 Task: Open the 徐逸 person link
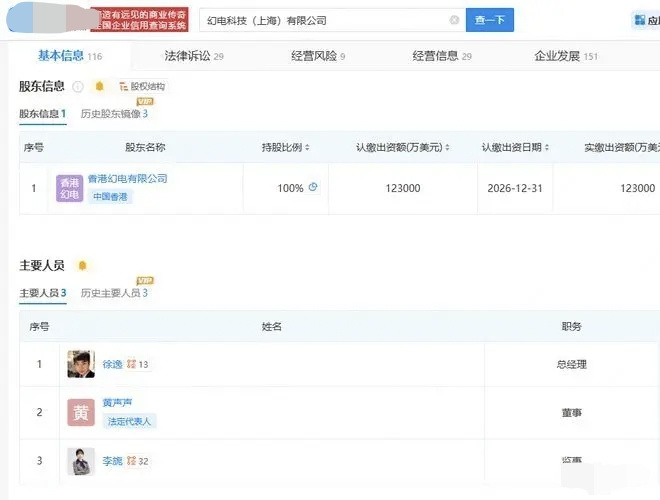pos(112,364)
